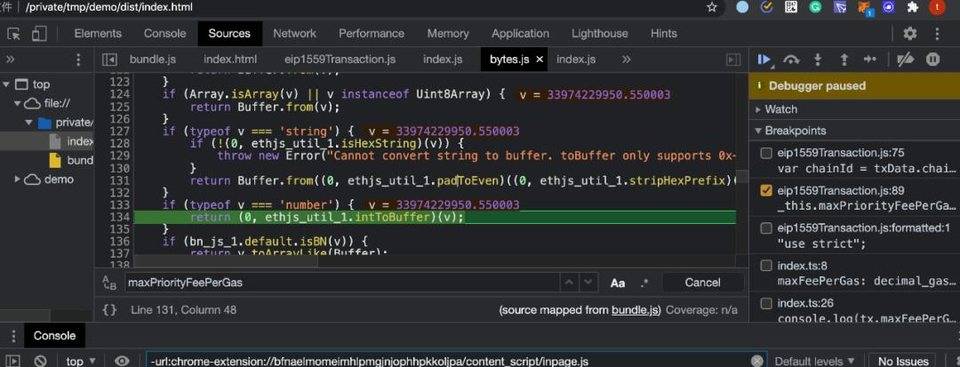The image size is (960, 367).
Task: Open the Hints panel
Action: click(x=664, y=34)
